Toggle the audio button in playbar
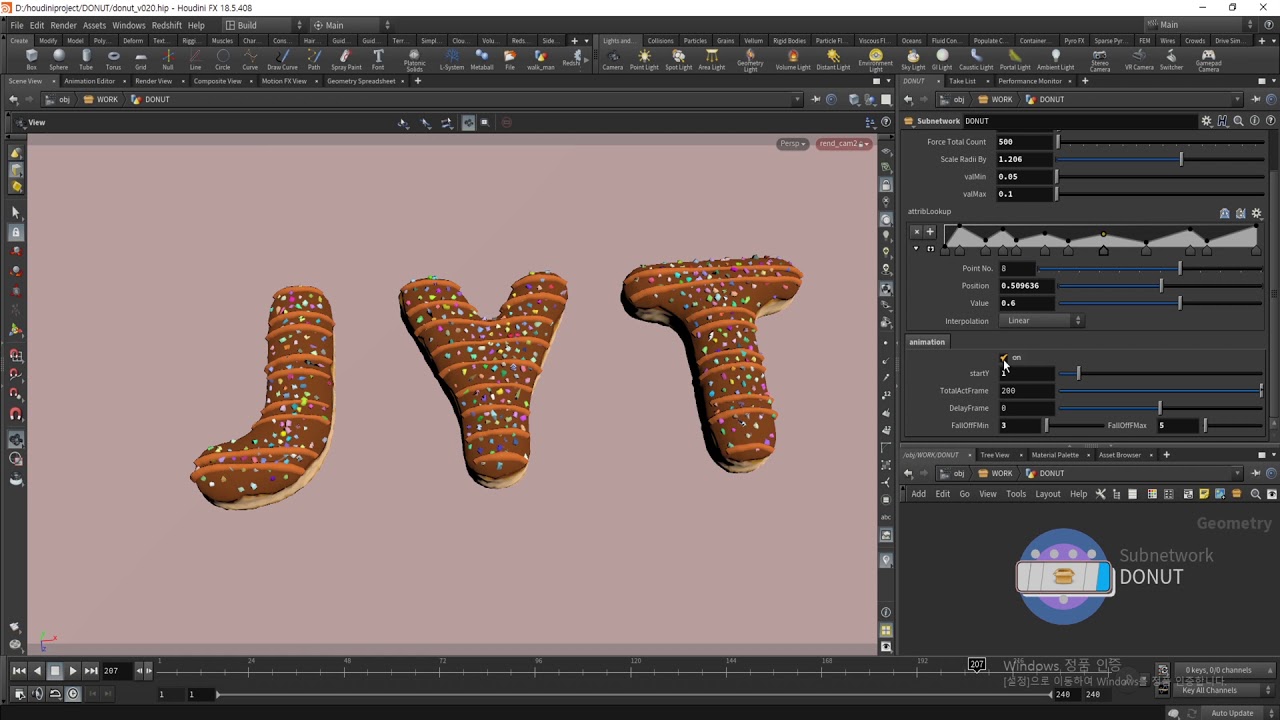 [38, 694]
